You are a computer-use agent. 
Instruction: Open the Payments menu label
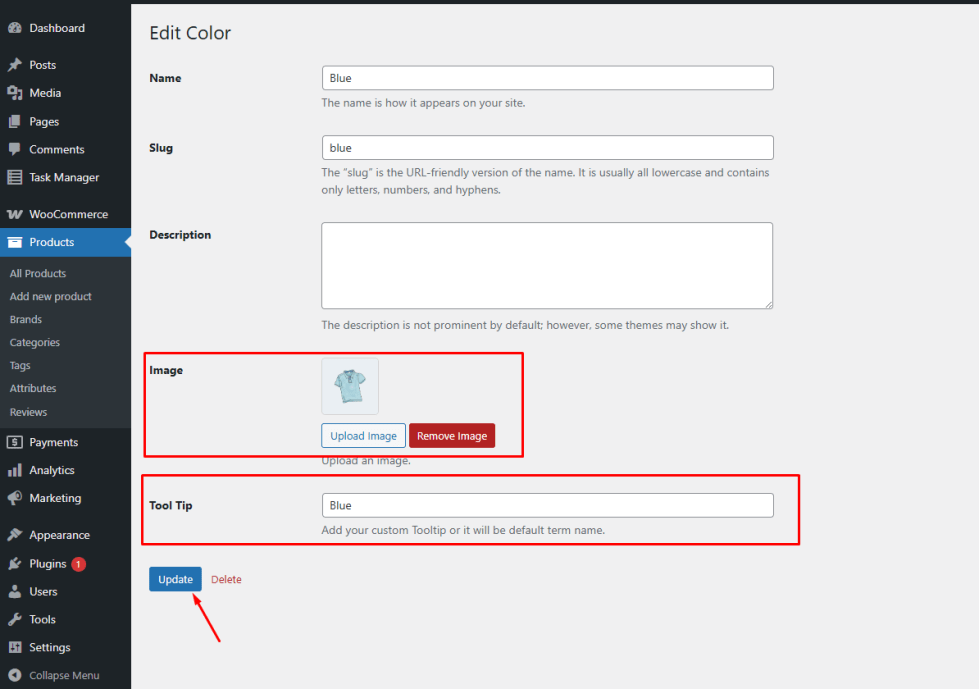coord(54,442)
